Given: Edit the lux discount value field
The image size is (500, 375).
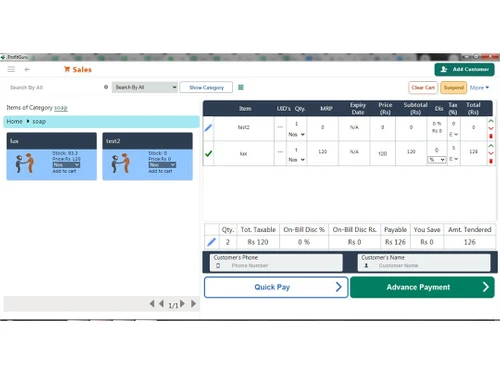Looking at the screenshot, I should [437, 150].
